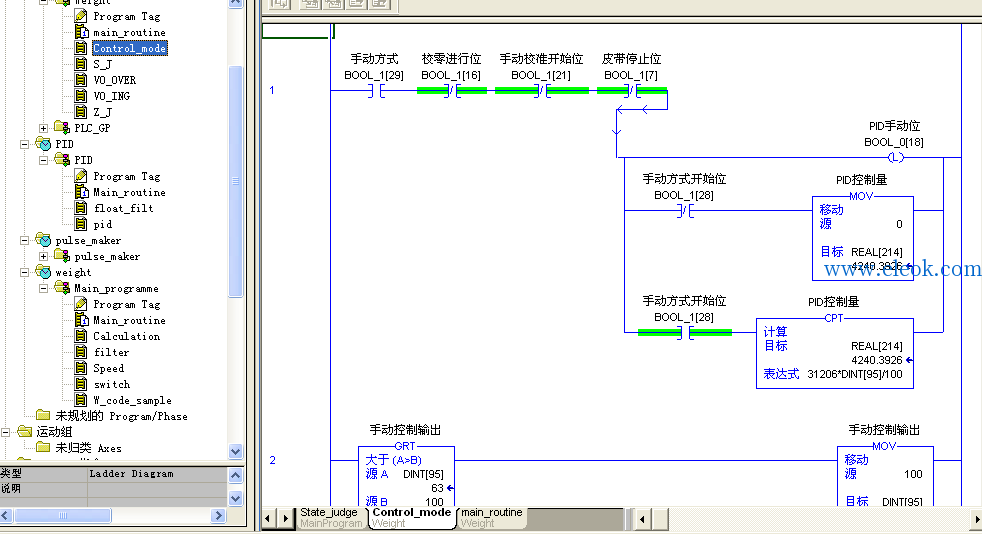Click the 未归类 Axes folder icon

(x=43, y=447)
